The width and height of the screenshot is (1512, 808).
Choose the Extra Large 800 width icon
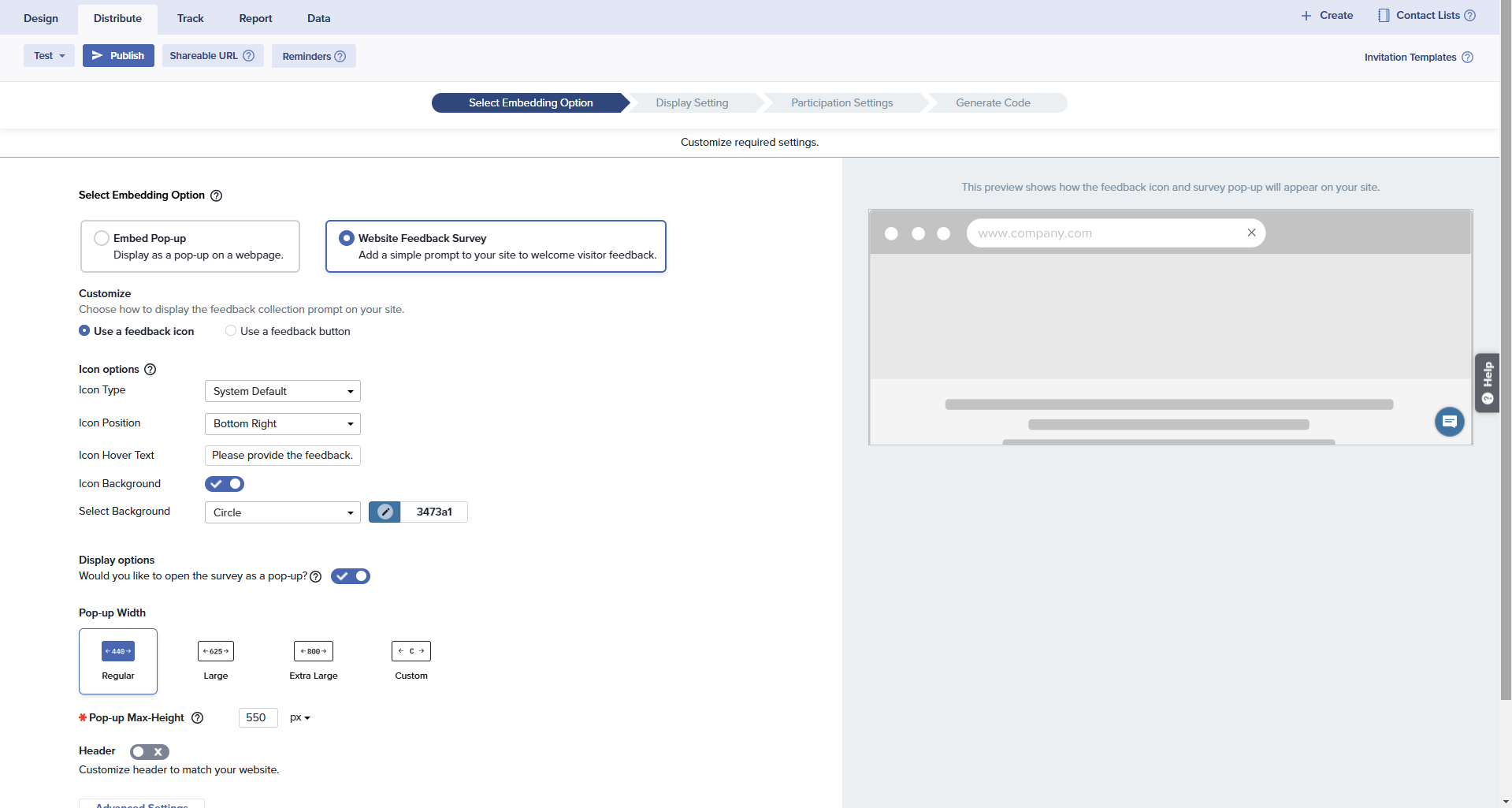pos(313,651)
